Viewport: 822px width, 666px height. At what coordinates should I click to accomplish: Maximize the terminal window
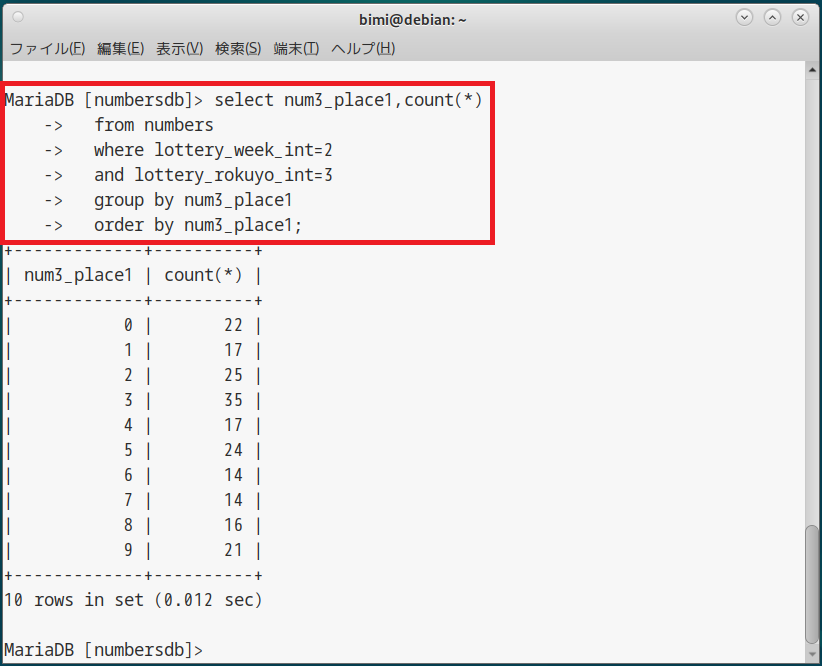click(772, 18)
